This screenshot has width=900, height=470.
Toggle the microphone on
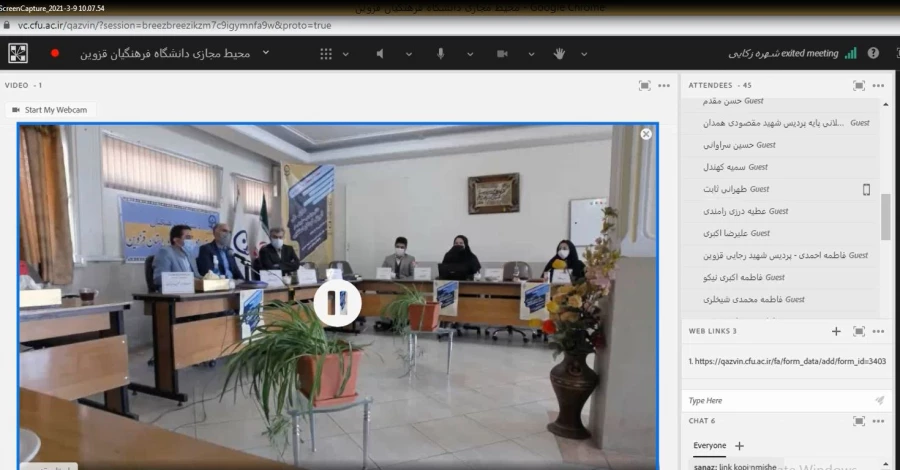click(440, 53)
